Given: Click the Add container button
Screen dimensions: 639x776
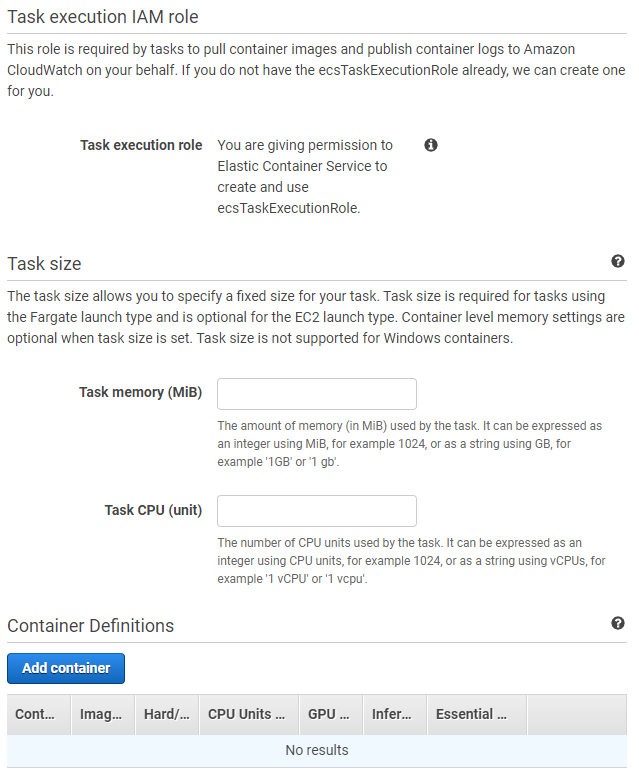Looking at the screenshot, I should tap(66, 668).
